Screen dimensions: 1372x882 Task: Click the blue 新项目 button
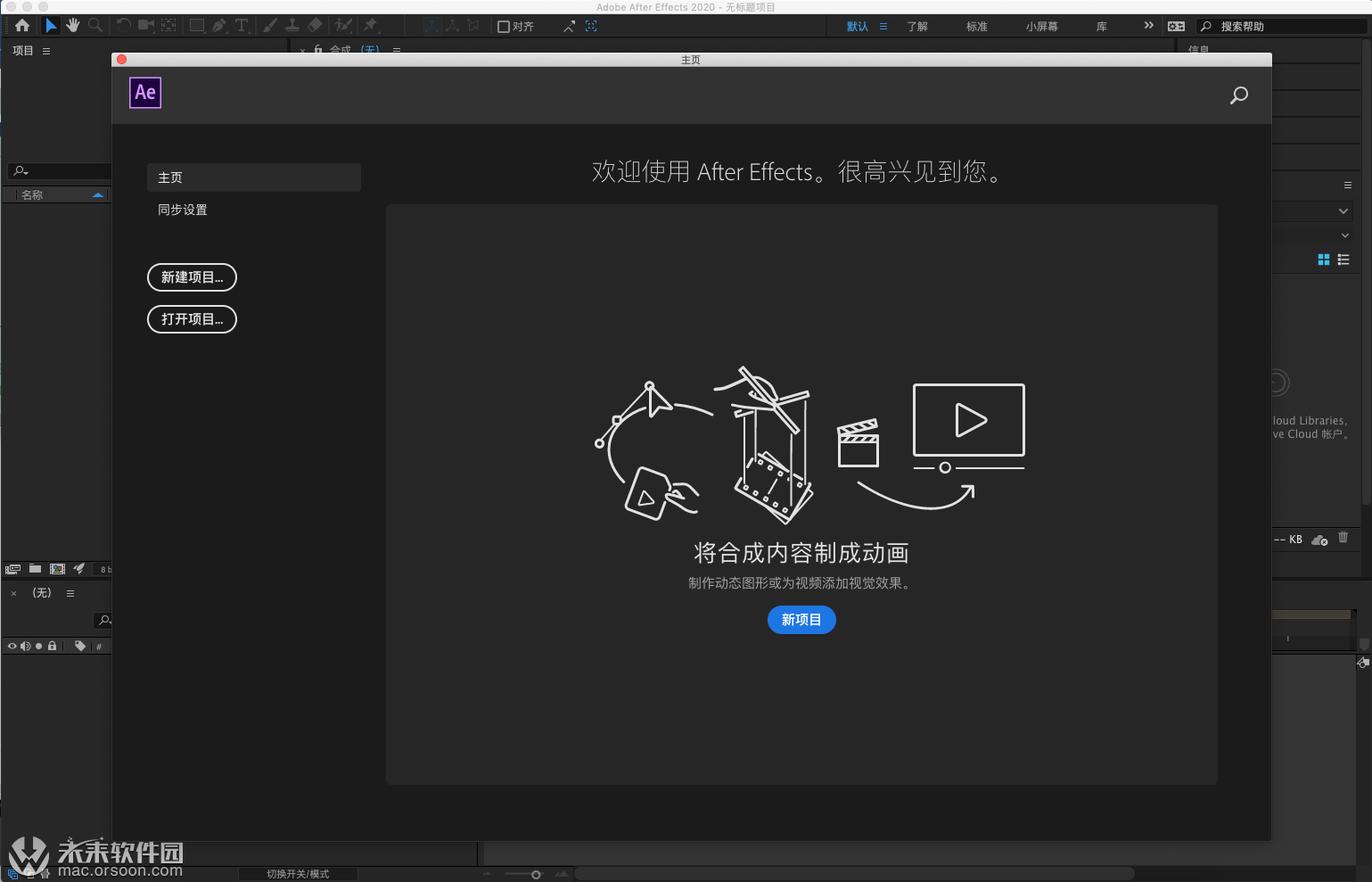[801, 620]
